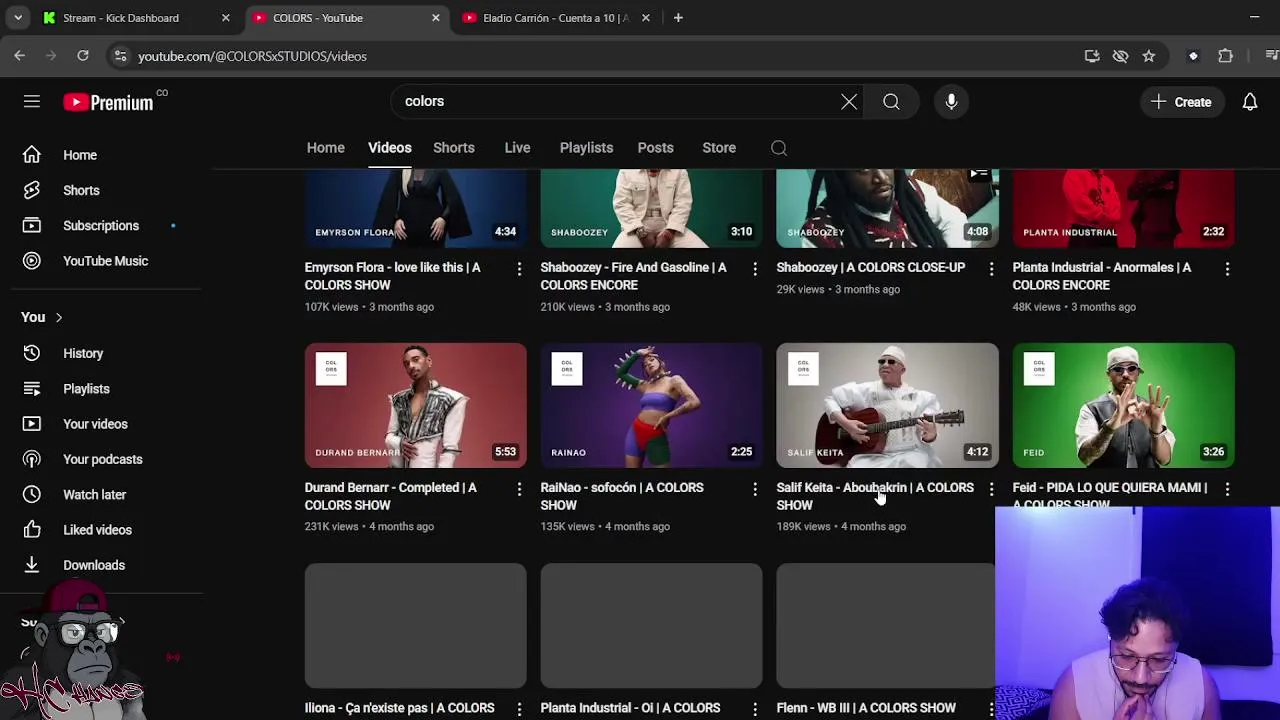Screen dimensions: 1280x720
Task: Open options for Salif Keita video
Action: 991,488
